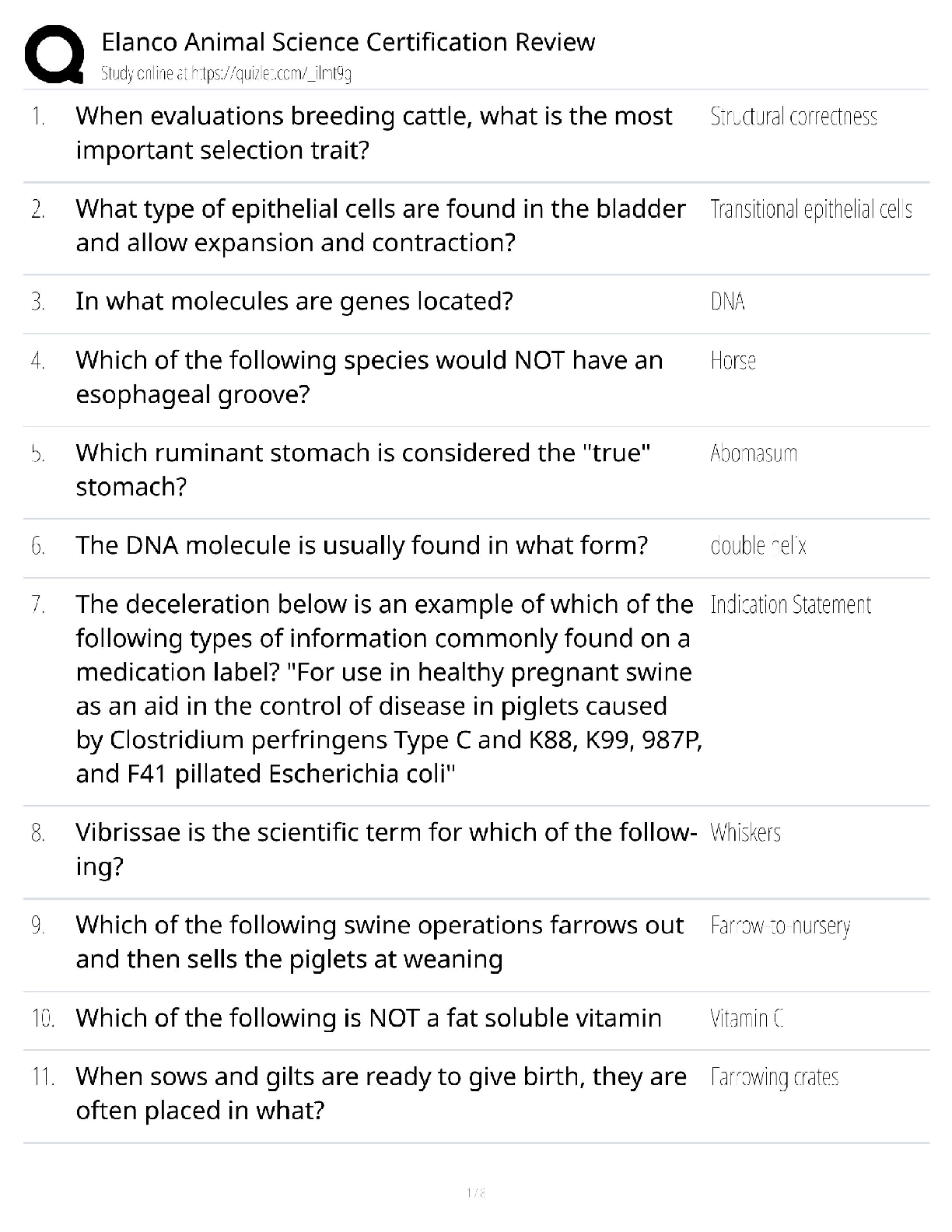Click the 'Vitamin C' answer
This screenshot has width=952, height=1232.
[747, 1018]
